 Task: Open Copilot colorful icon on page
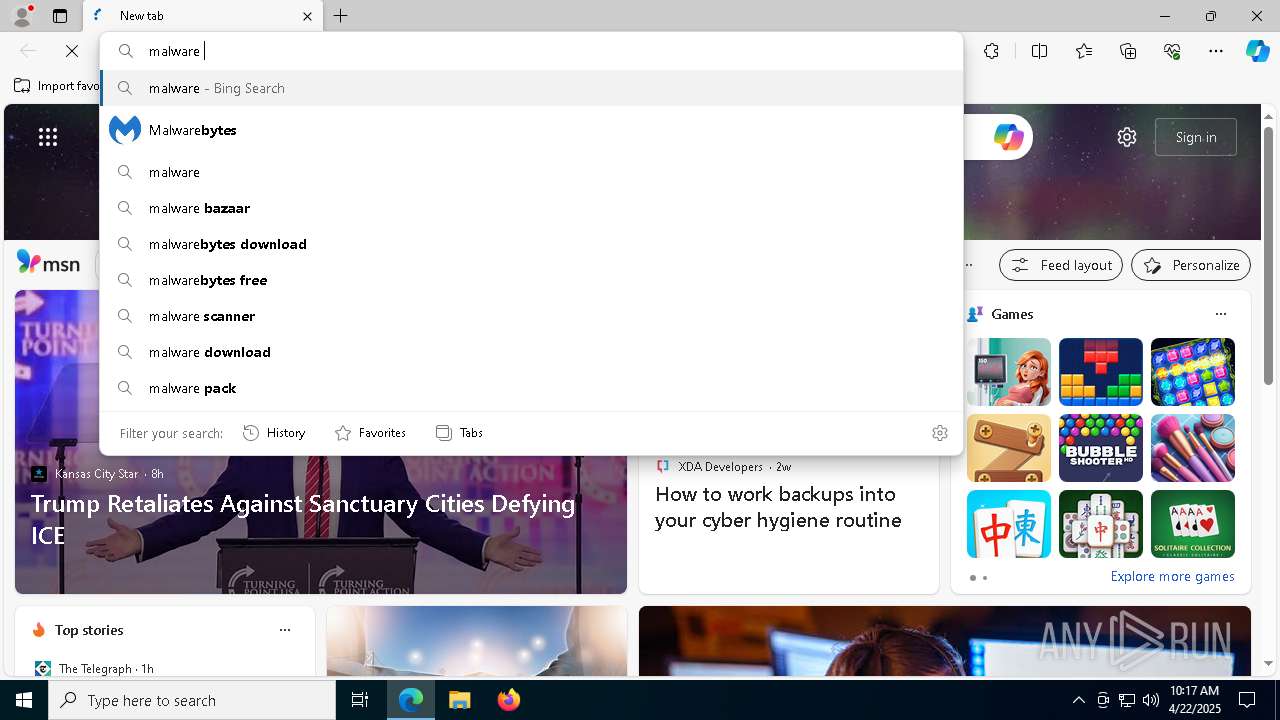[x=1008, y=137]
